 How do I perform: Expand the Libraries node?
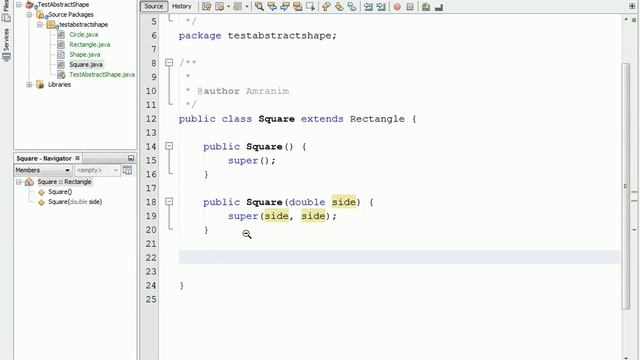(29, 84)
